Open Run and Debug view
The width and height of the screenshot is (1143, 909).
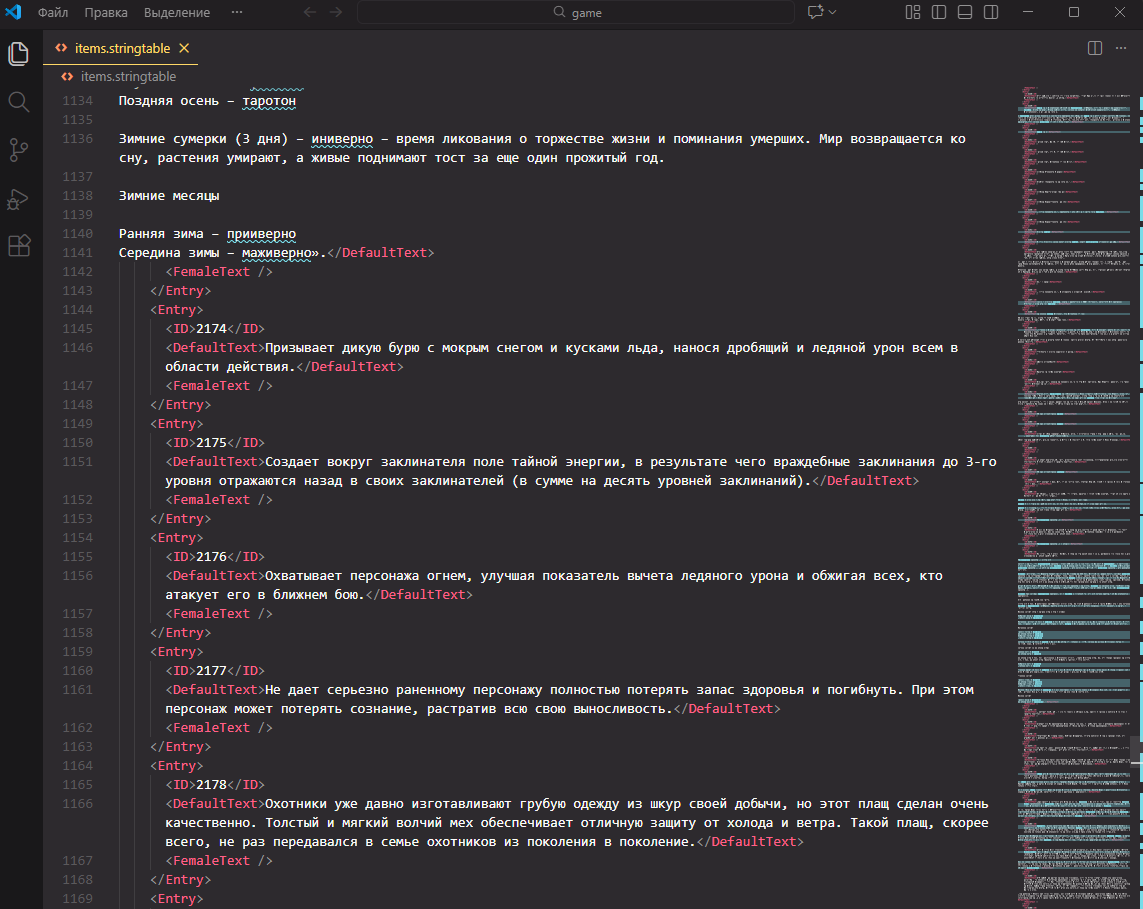18,198
